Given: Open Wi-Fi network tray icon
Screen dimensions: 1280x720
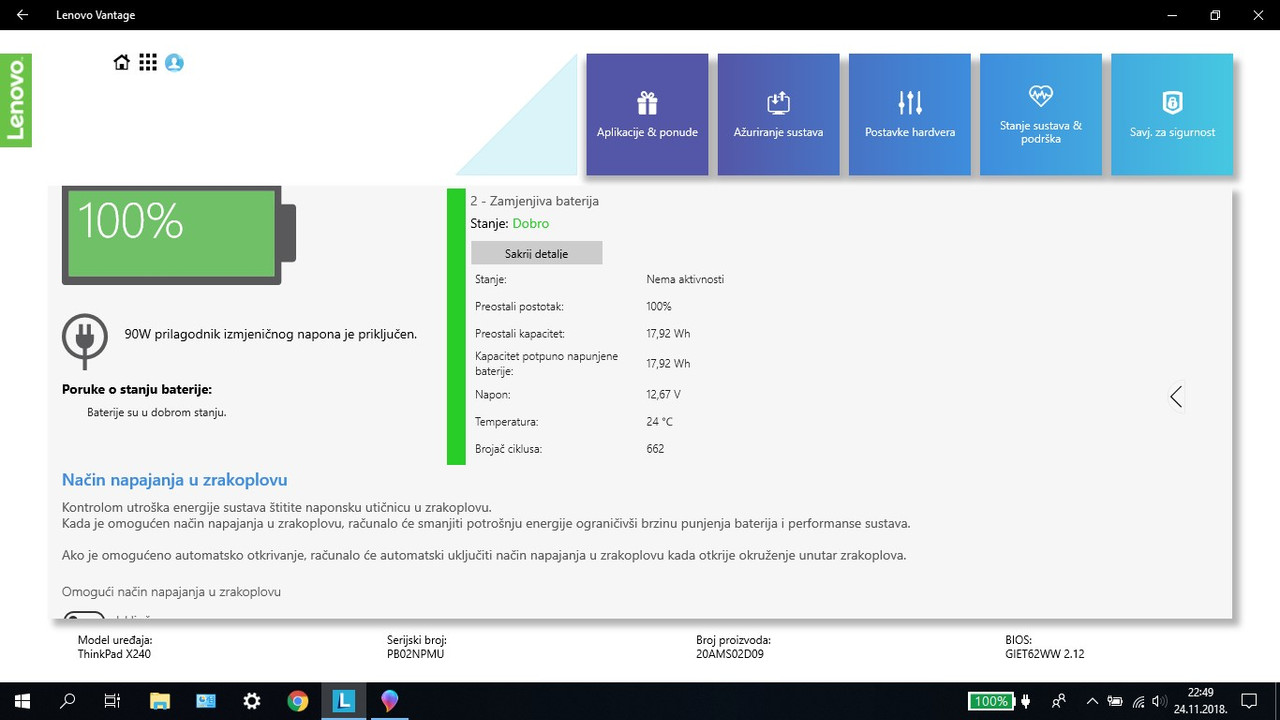Looking at the screenshot, I should click(1138, 701).
